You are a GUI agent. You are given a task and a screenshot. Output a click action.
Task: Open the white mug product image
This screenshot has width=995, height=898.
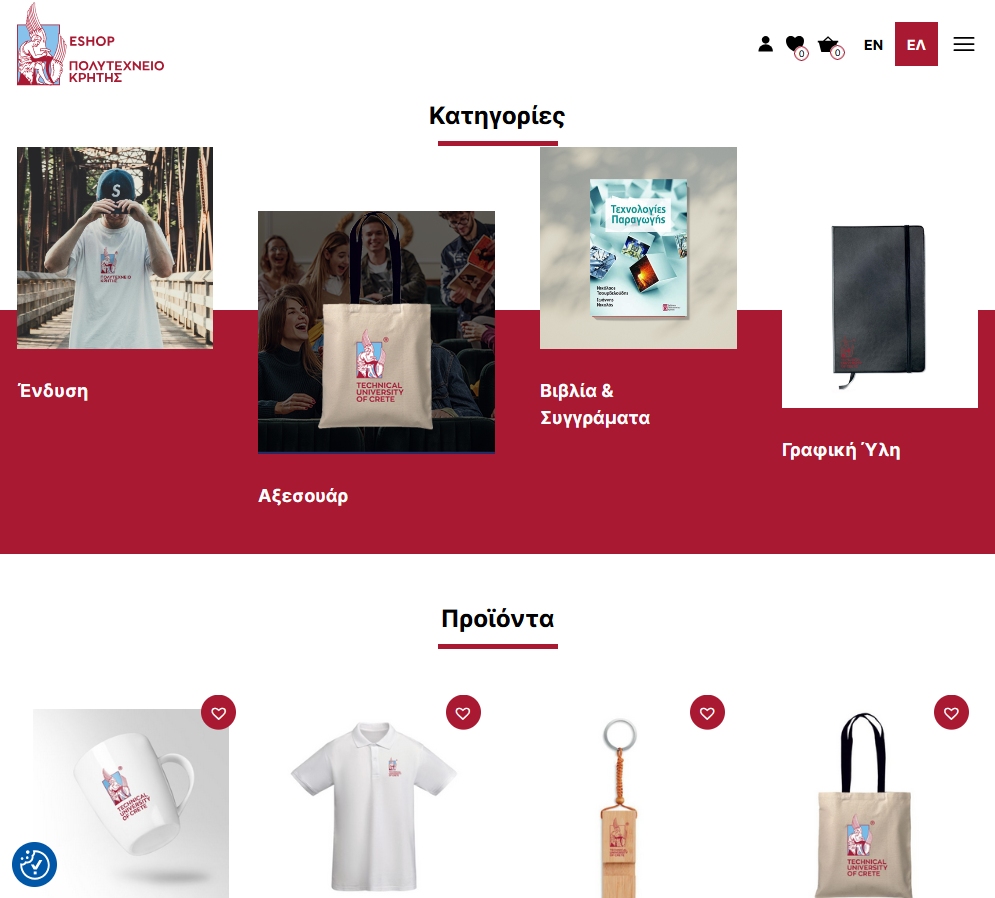131,803
